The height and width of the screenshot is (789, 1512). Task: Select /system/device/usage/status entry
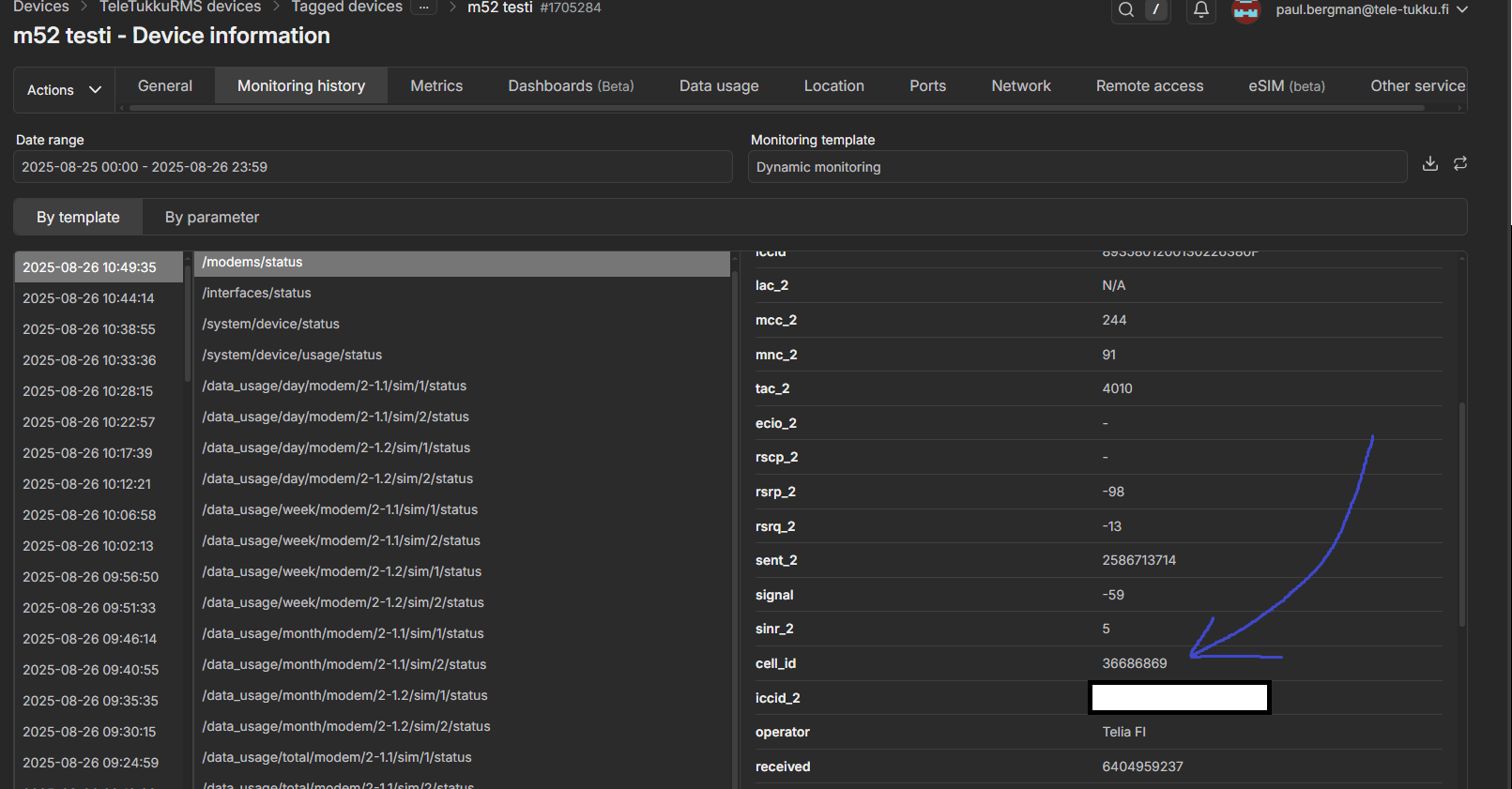(462, 355)
